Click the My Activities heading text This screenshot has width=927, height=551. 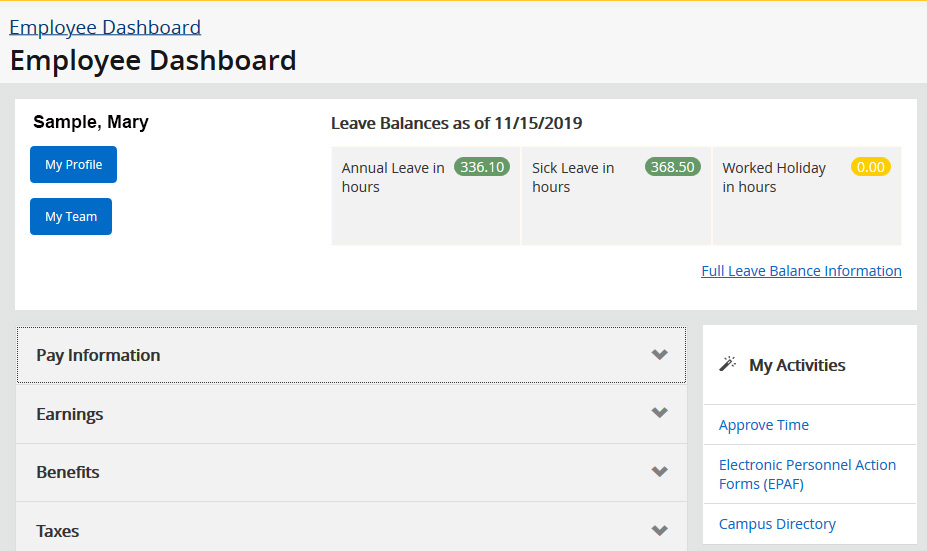point(797,365)
